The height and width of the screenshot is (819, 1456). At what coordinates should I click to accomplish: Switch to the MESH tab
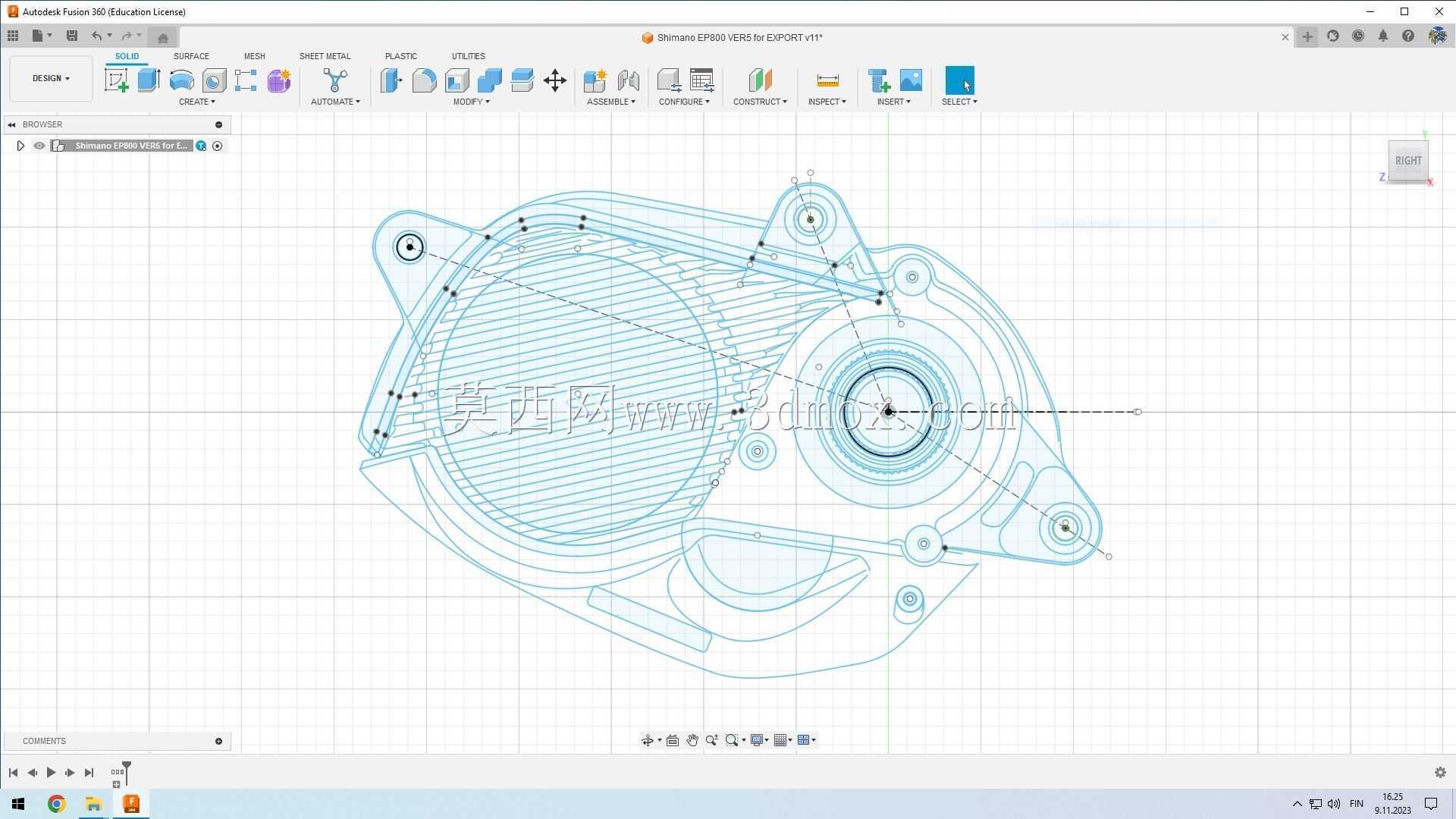[x=254, y=56]
